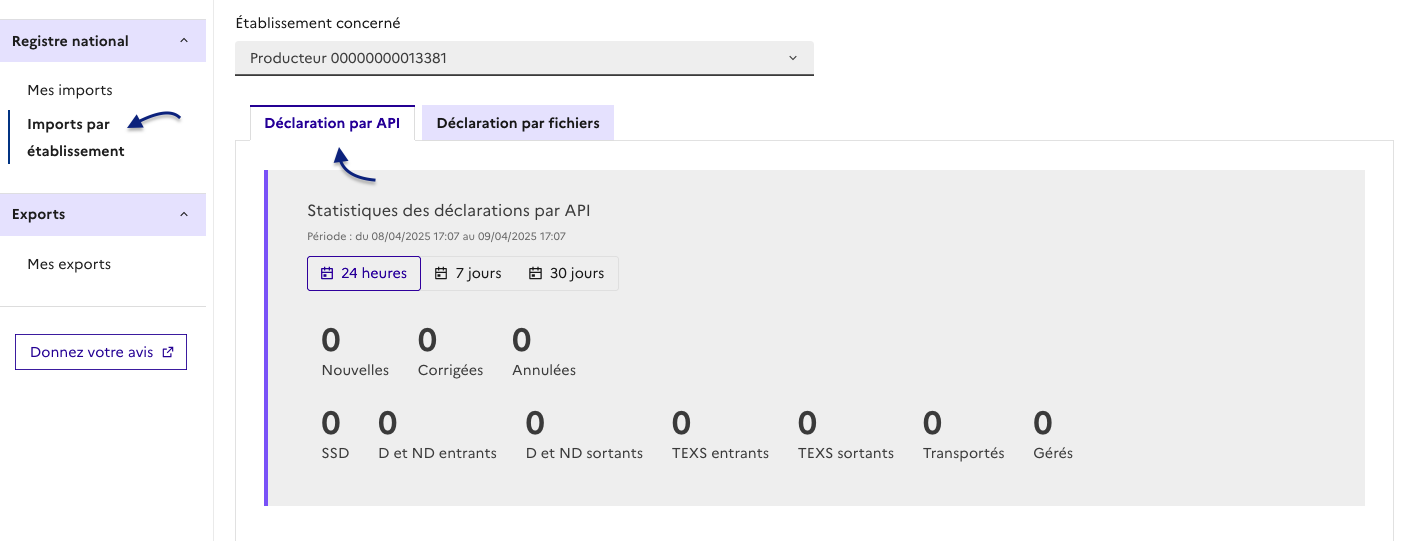
Task: Collapse the Exports sidebar section
Action: pos(183,214)
